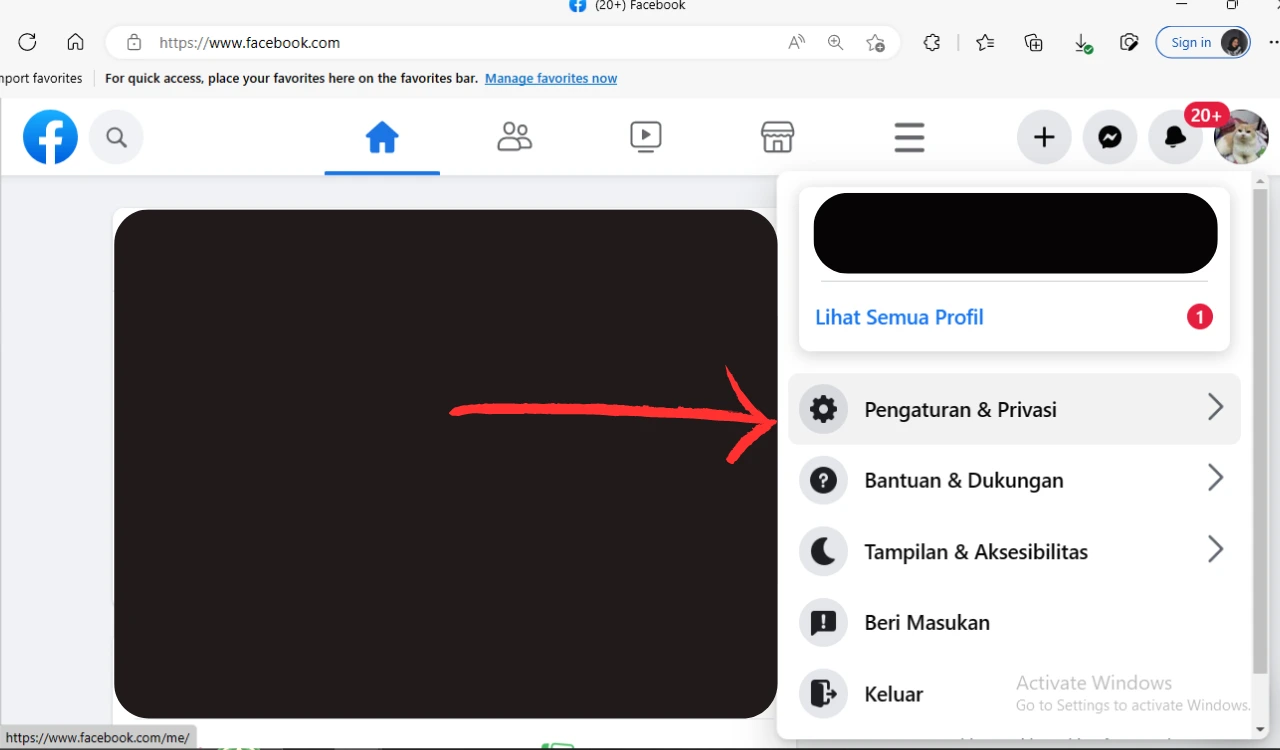This screenshot has width=1280, height=750.
Task: Open the Messenger icon
Action: pos(1110,137)
